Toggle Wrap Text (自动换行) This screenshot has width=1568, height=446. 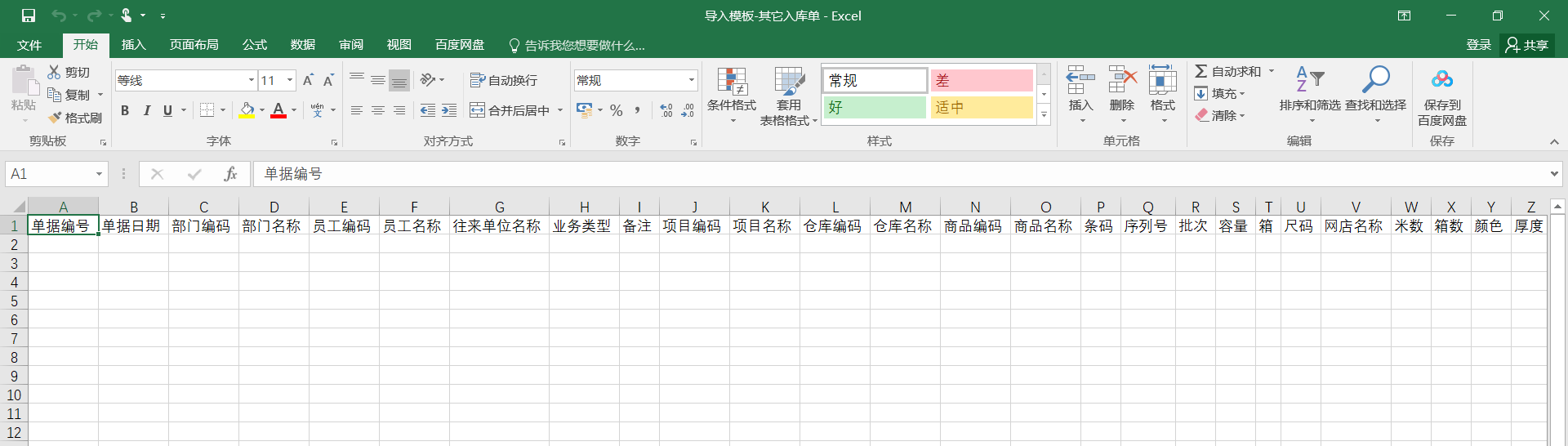[x=504, y=80]
